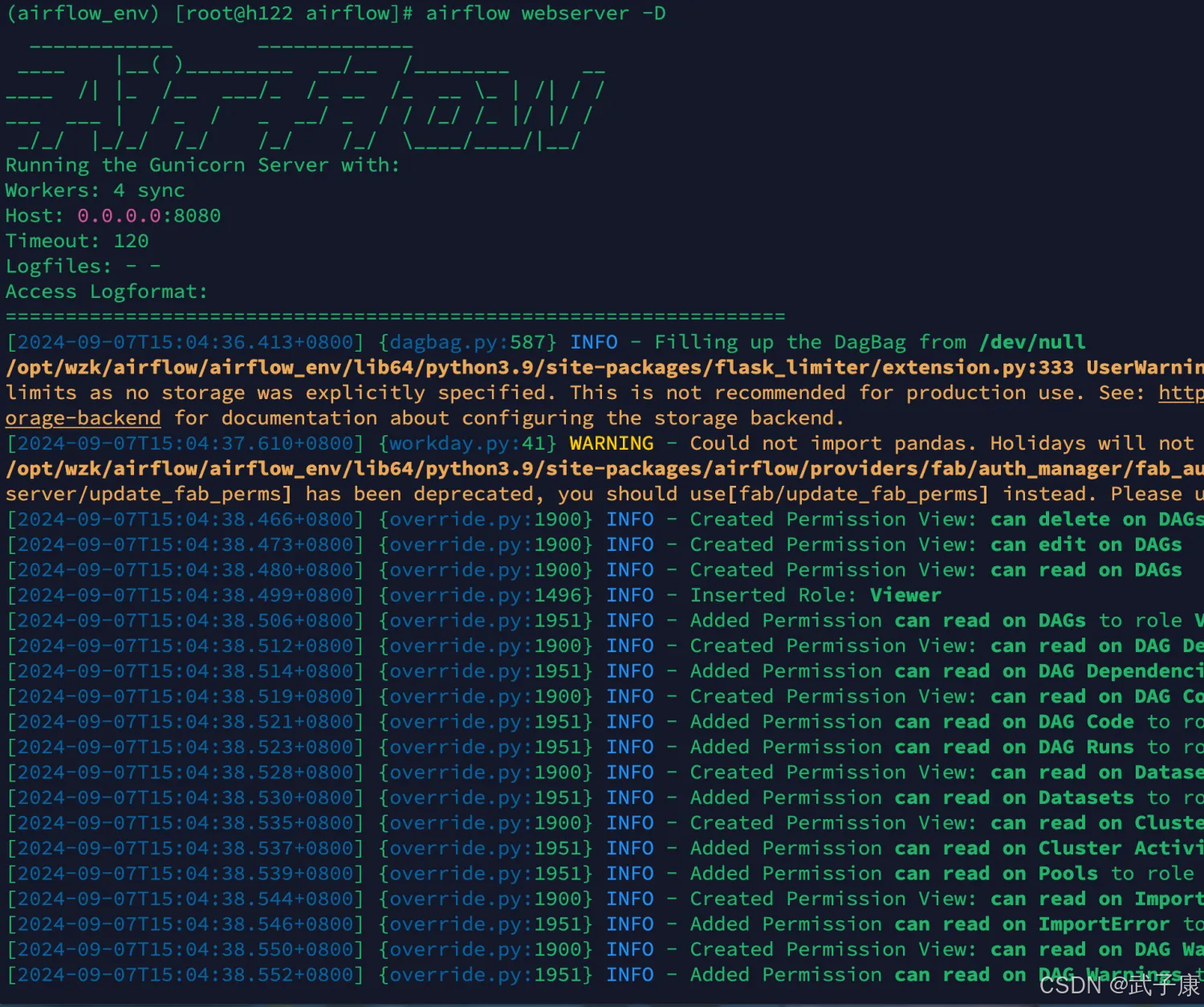Click 'Inserted Role:' message text

(x=774, y=596)
